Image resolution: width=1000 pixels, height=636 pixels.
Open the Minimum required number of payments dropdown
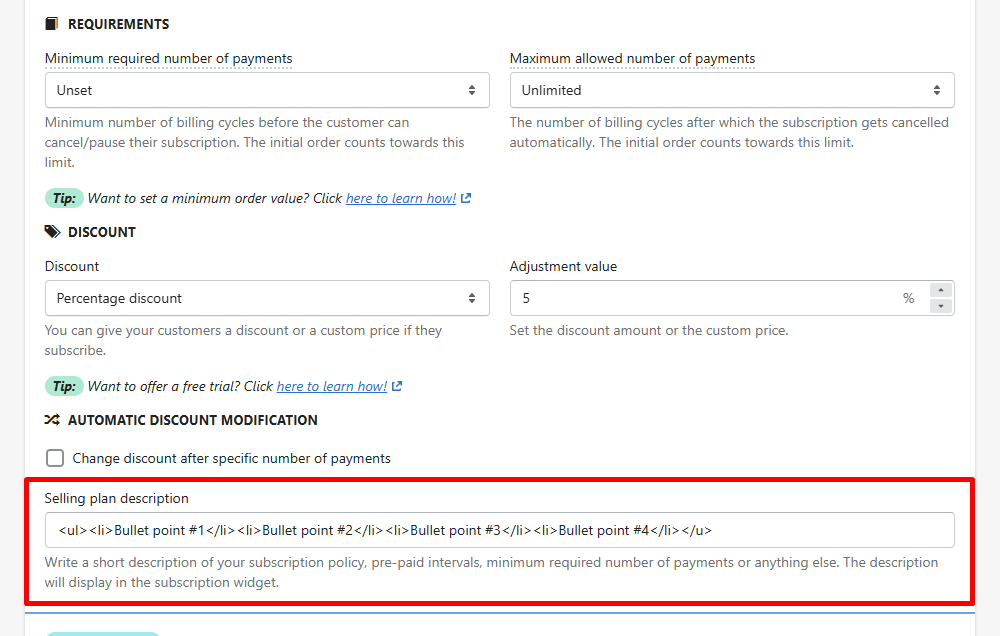click(267, 90)
